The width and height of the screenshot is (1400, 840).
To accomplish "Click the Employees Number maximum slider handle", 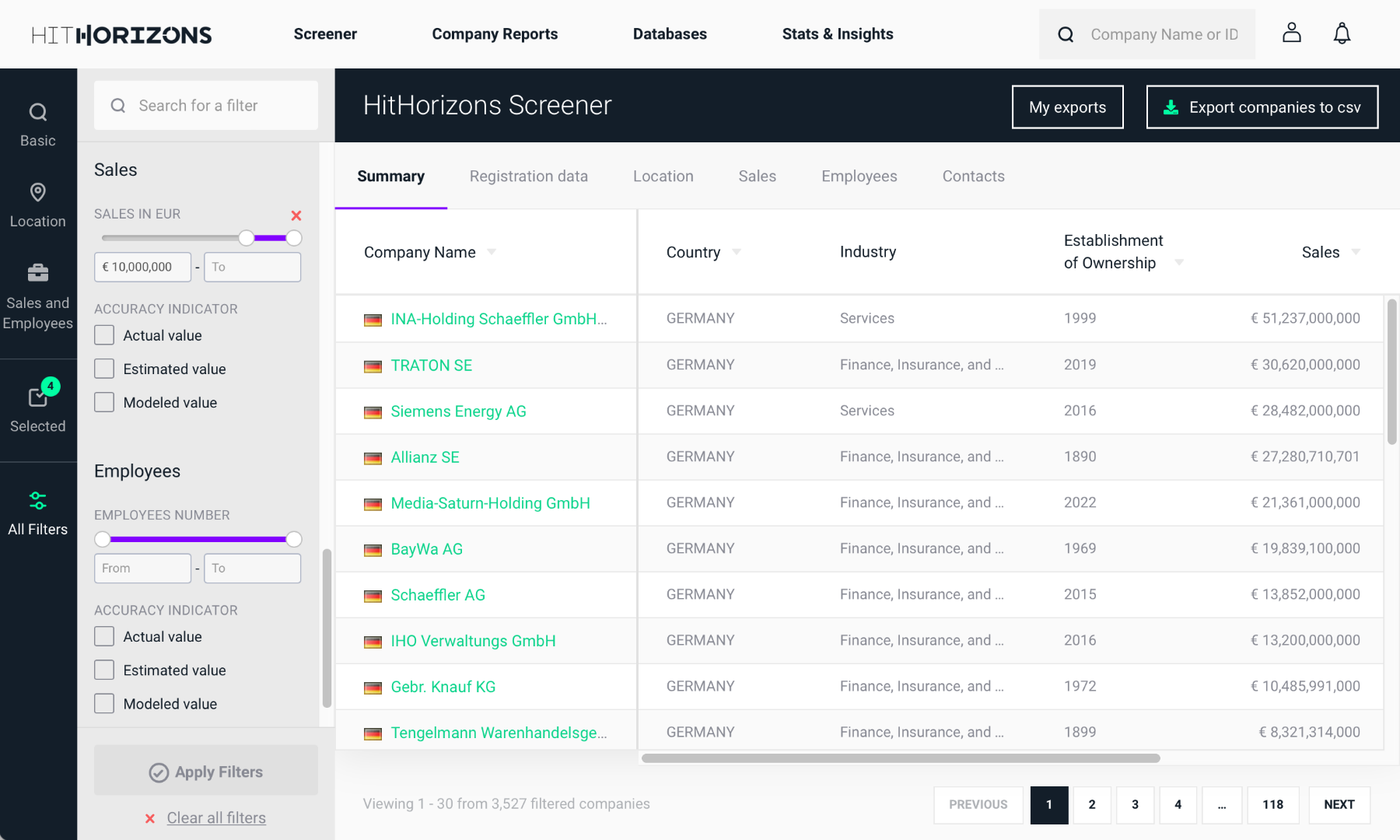I will 294,539.
